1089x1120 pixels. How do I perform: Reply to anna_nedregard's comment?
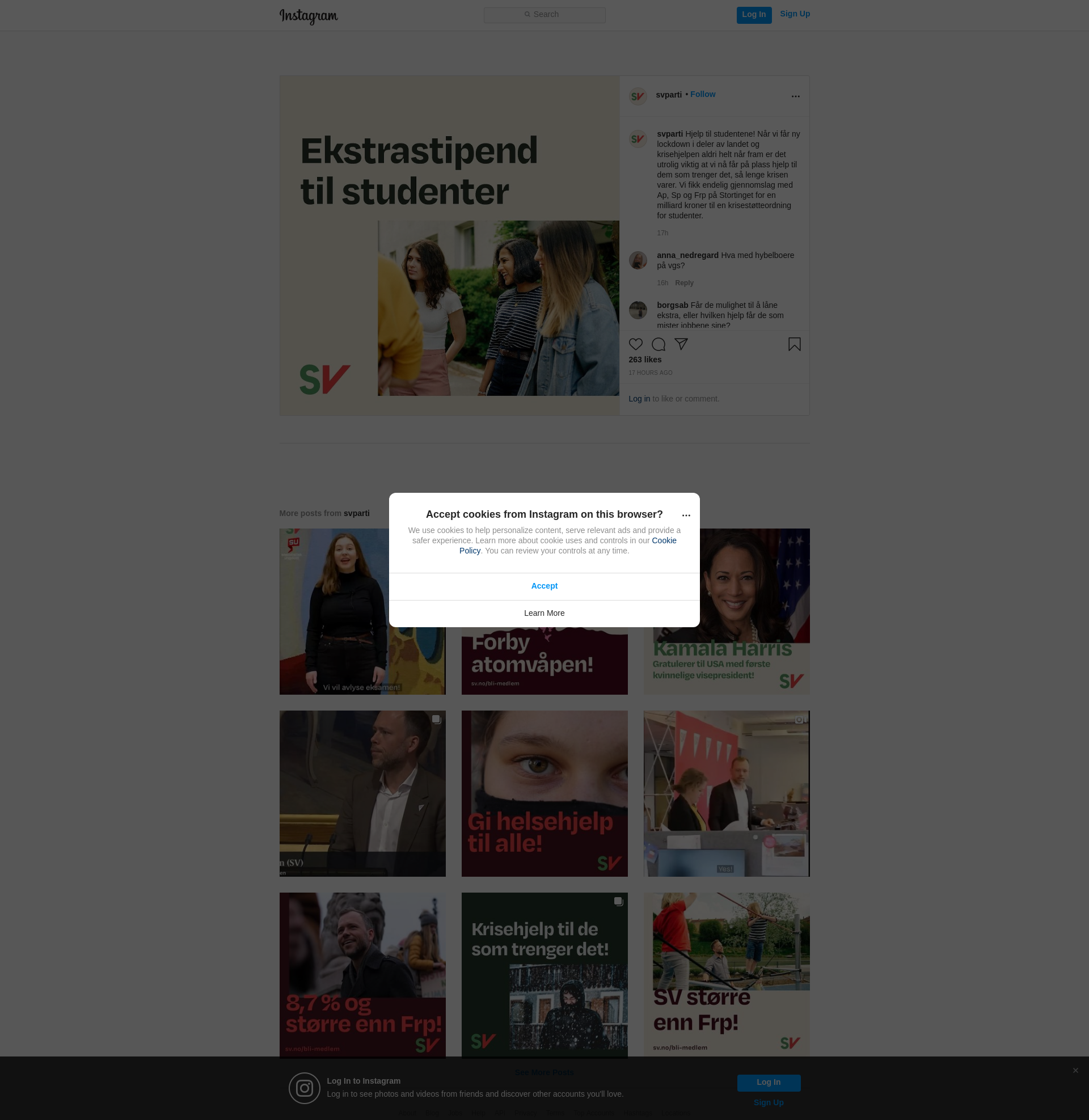[684, 283]
